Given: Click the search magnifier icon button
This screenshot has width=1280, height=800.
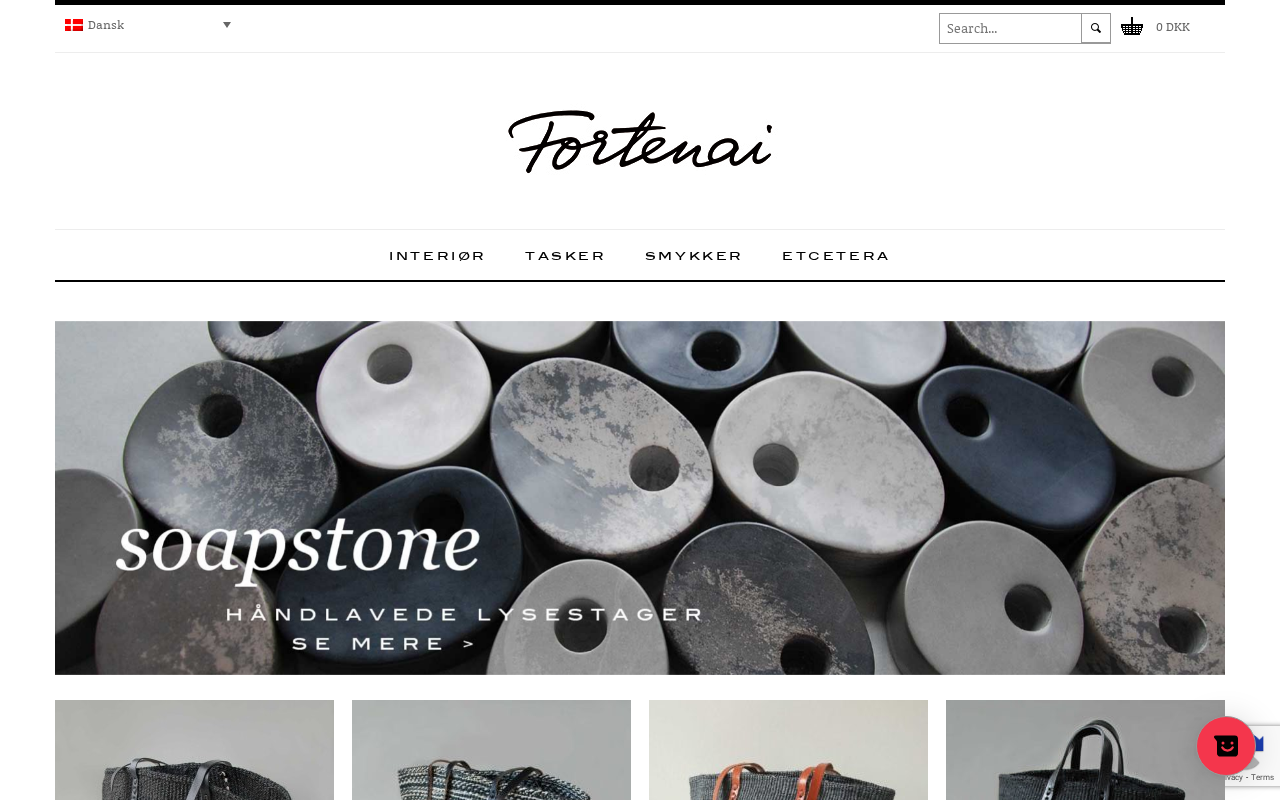Looking at the screenshot, I should pyautogui.click(x=1096, y=28).
